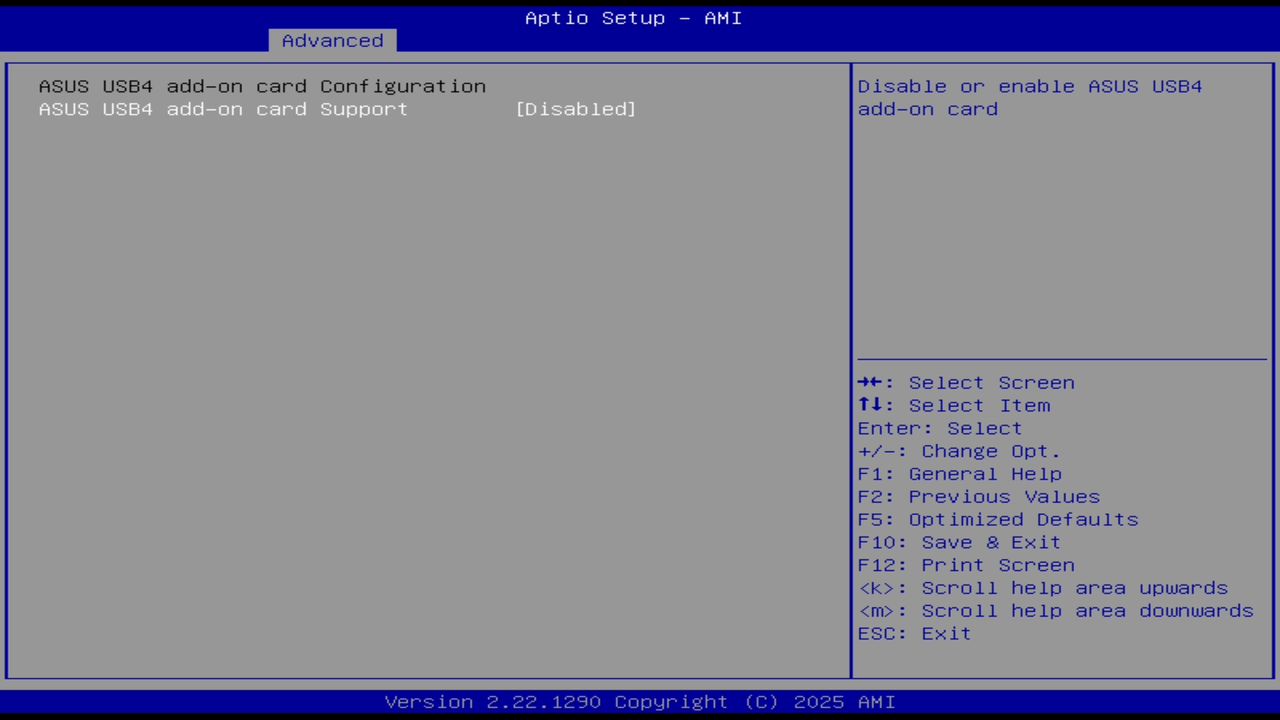
Task: Select the Advanced tab
Action: point(332,40)
